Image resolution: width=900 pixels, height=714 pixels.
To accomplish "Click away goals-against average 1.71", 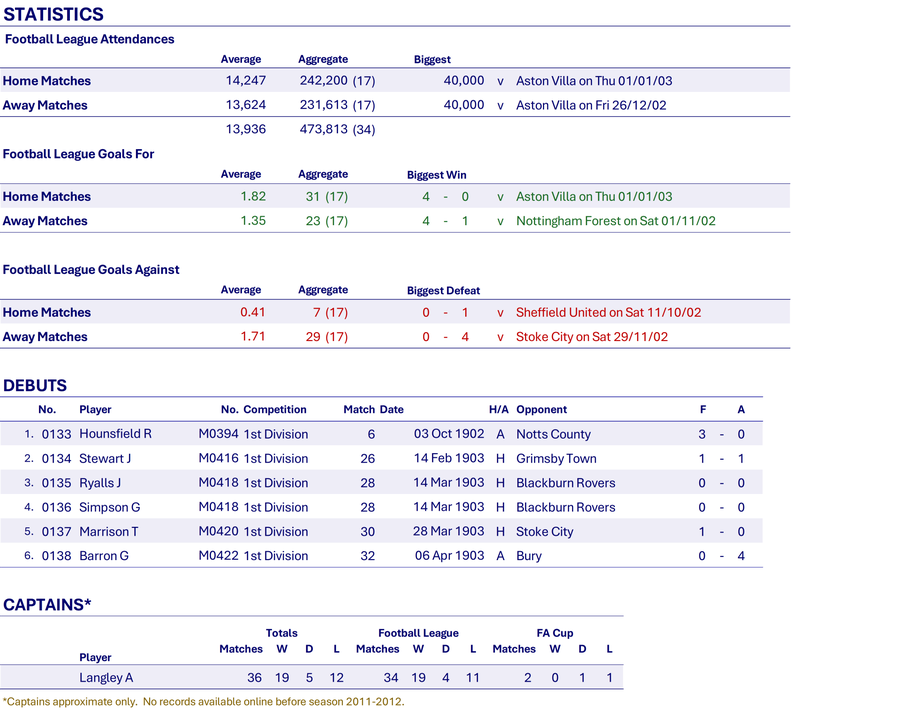I will [x=253, y=337].
